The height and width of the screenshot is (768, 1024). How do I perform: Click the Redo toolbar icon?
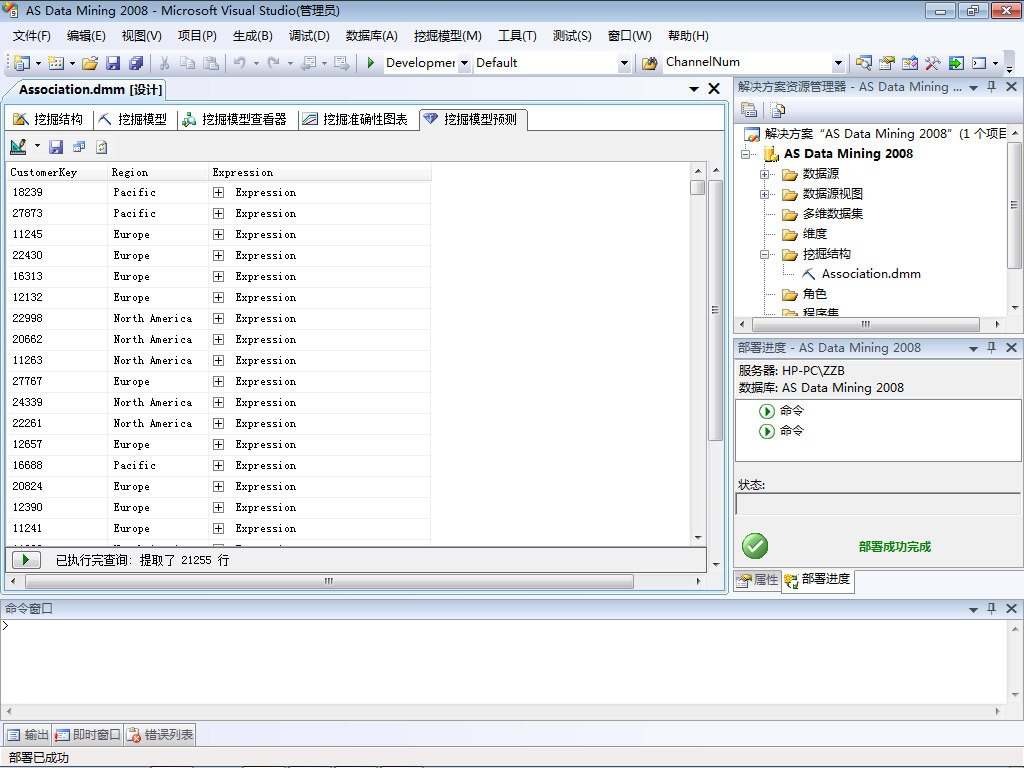274,63
